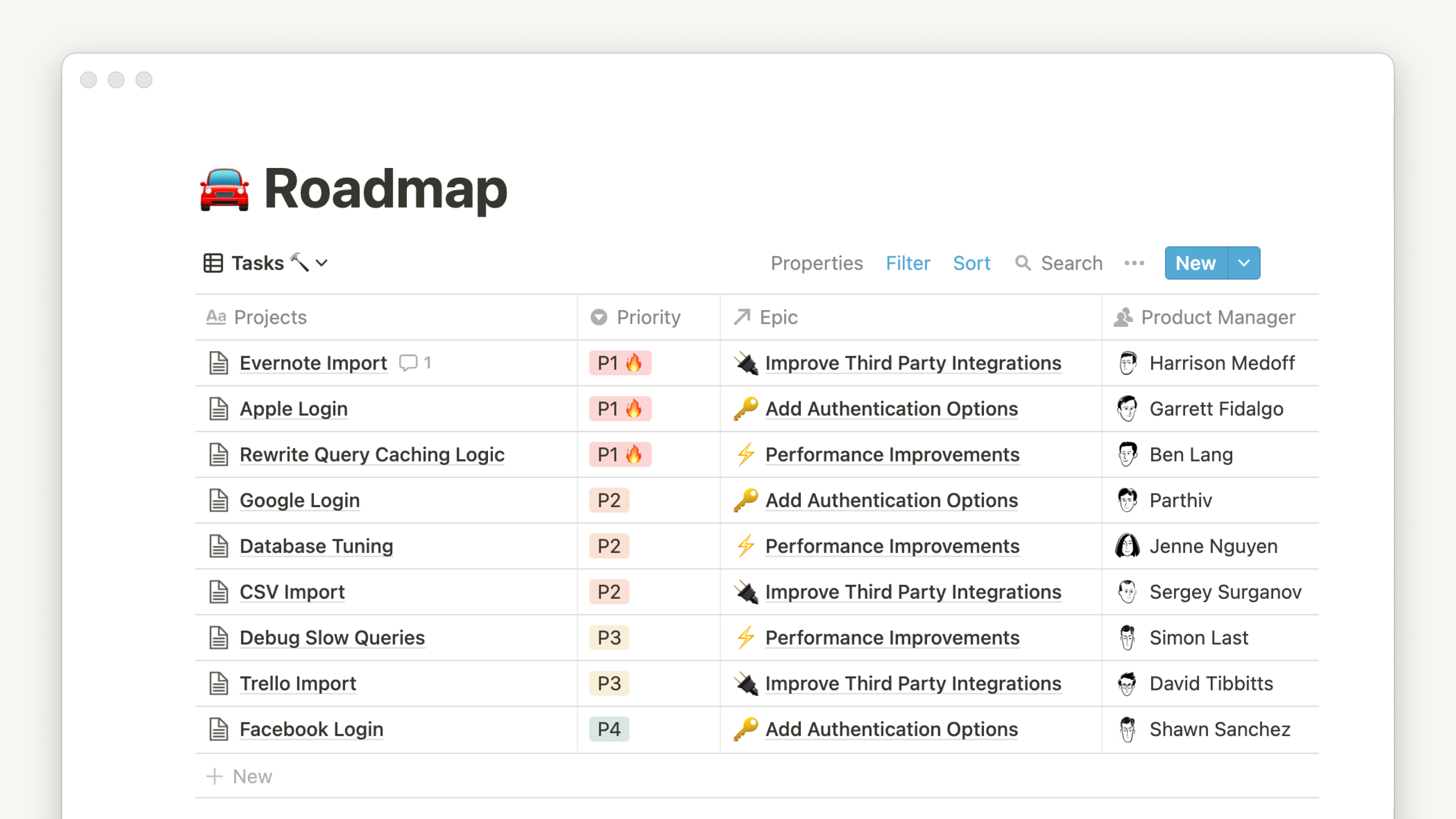Click Jenne Nguyen's avatar
This screenshot has height=819, width=1456.
coord(1127,546)
